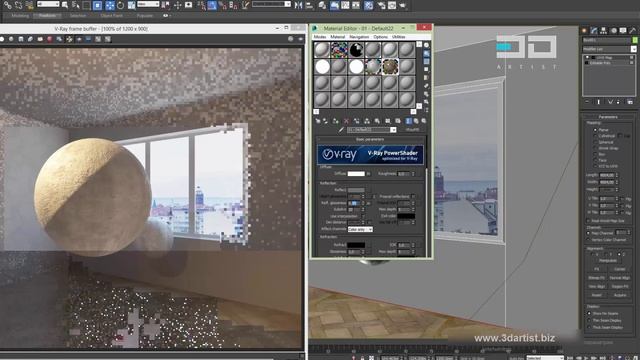640x360 pixels.
Task: Select the Box mapping radio button
Action: click(595, 154)
